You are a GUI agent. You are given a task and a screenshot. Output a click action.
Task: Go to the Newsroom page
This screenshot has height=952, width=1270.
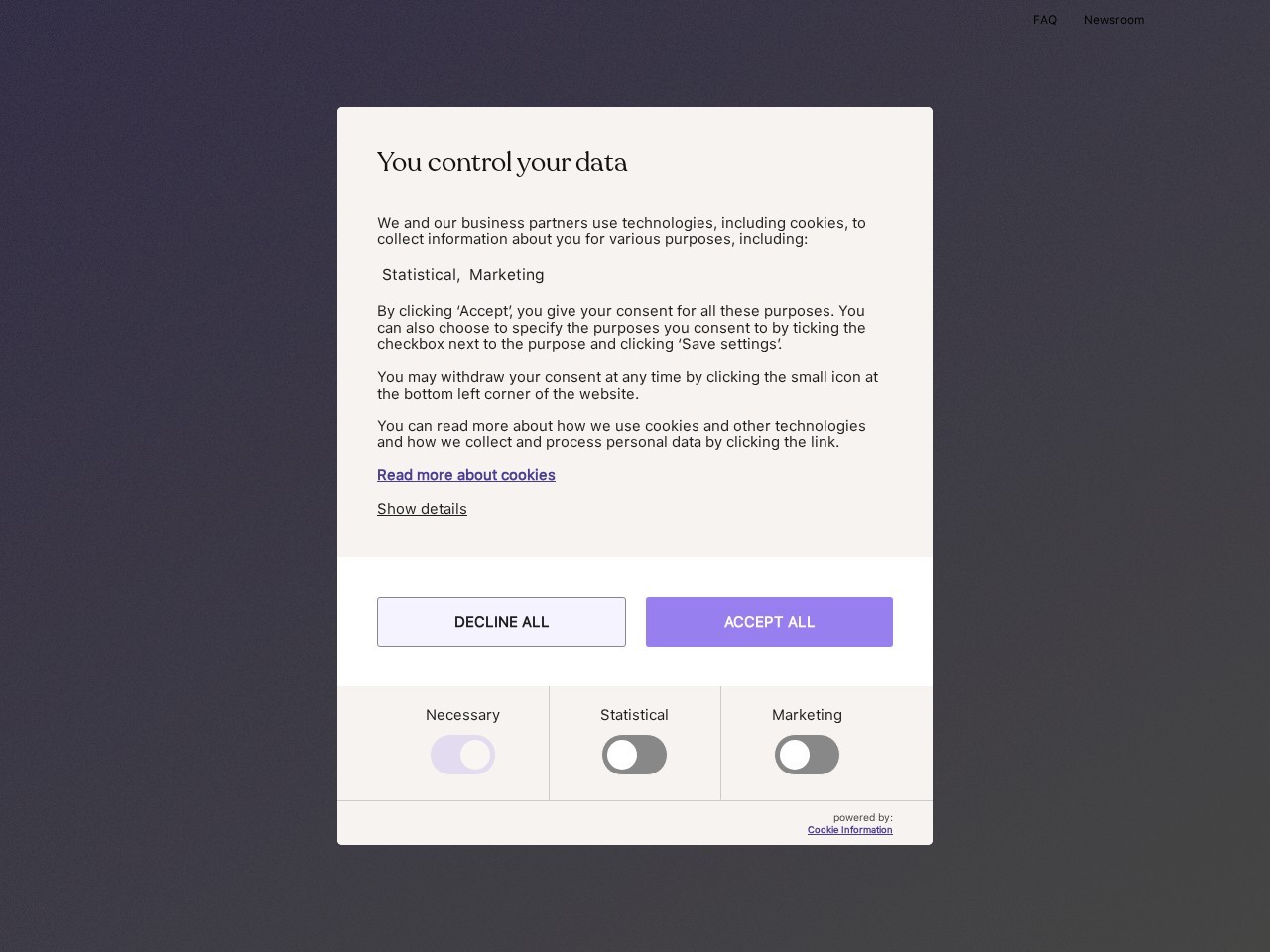(x=1113, y=20)
